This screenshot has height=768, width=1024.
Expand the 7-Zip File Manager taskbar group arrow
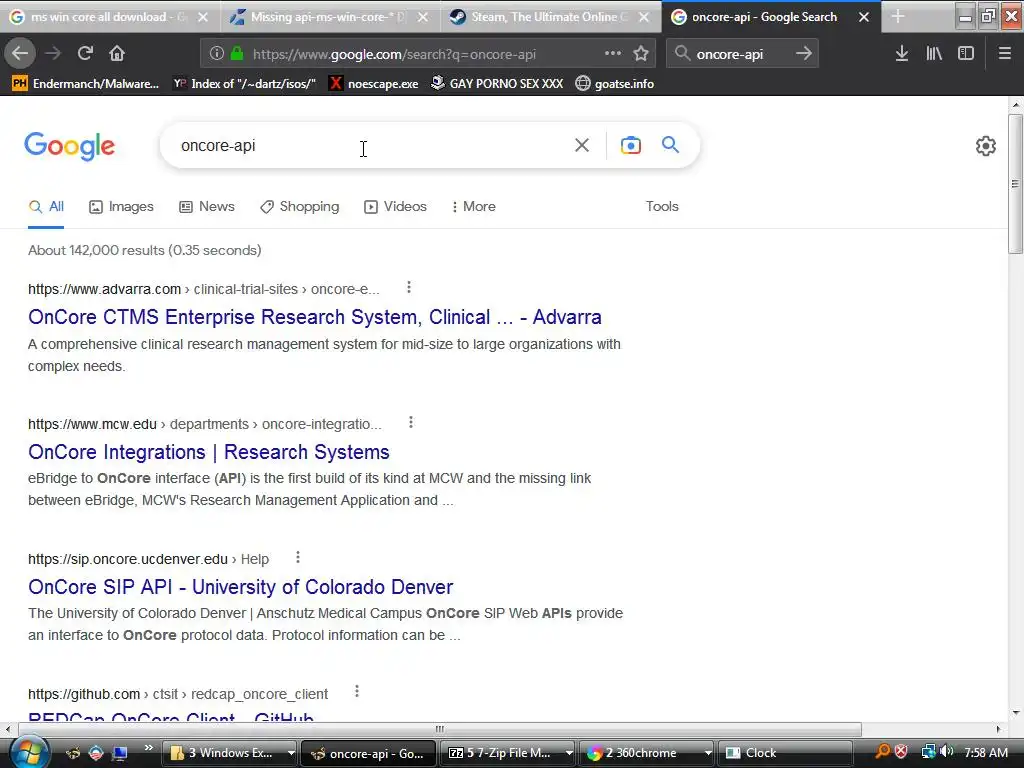click(x=569, y=753)
